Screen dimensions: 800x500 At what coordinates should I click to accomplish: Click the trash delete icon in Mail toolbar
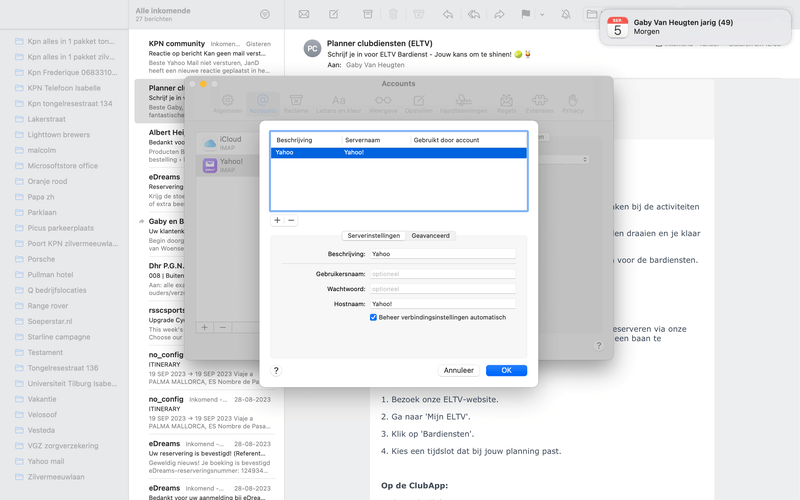point(393,14)
